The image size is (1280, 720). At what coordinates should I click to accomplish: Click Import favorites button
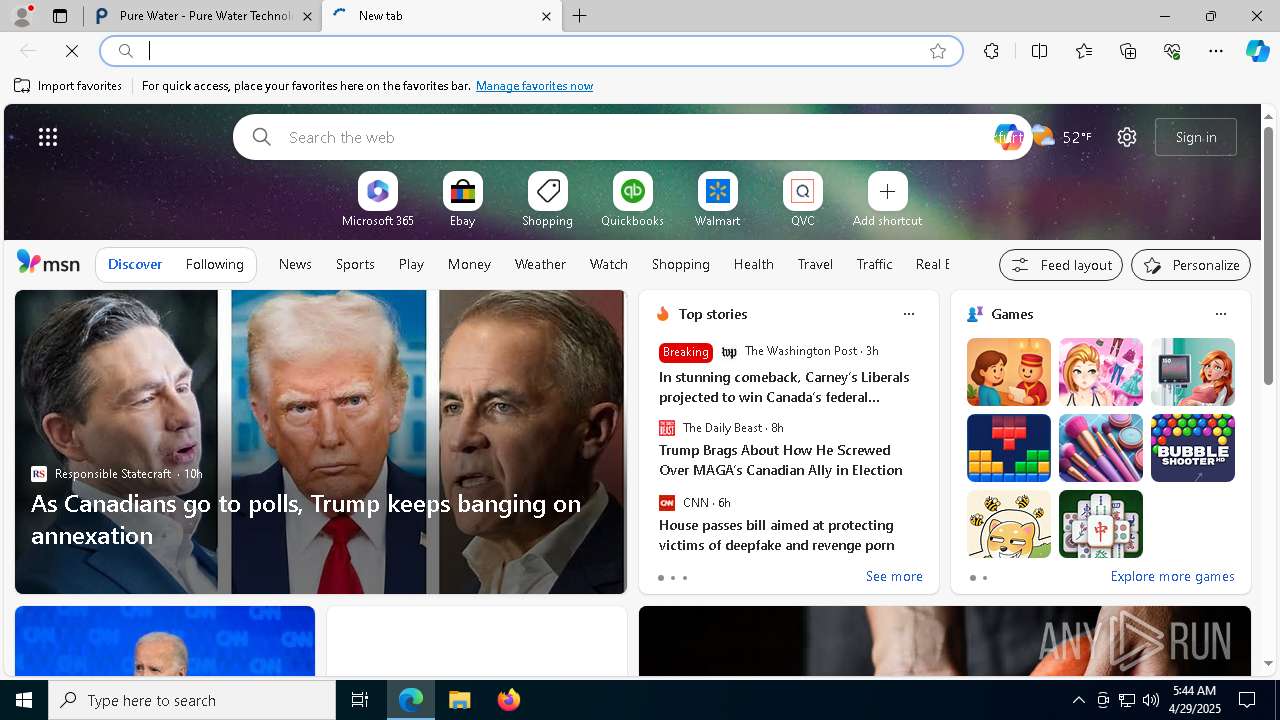(68, 86)
